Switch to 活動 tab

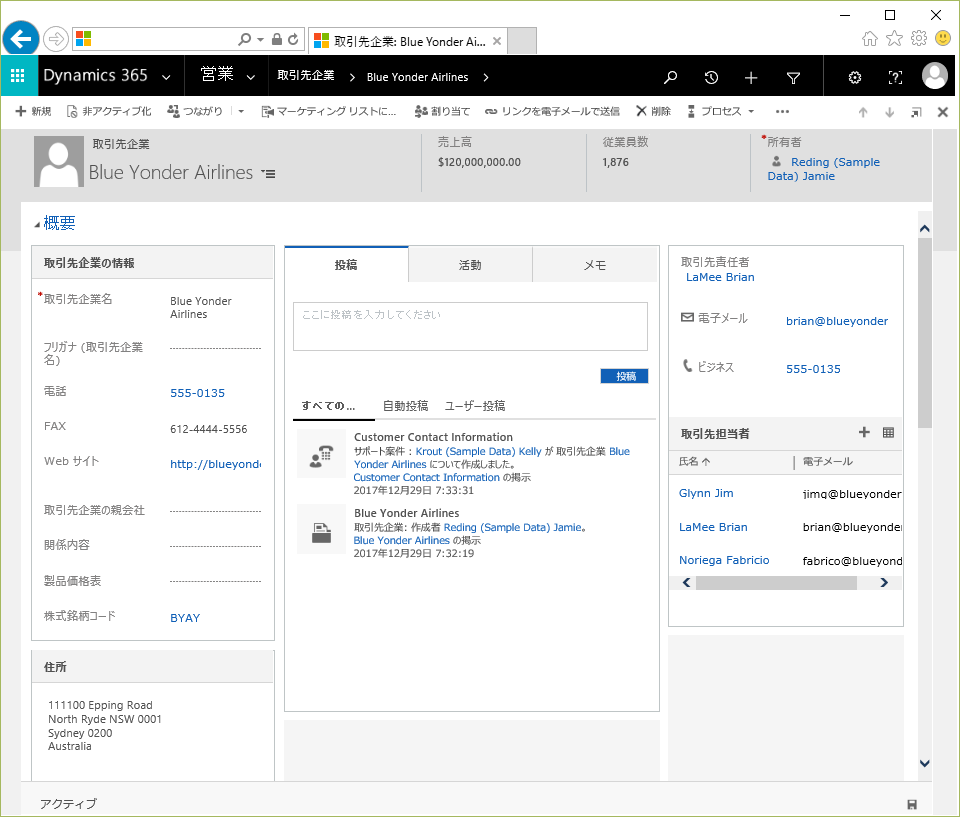(470, 265)
